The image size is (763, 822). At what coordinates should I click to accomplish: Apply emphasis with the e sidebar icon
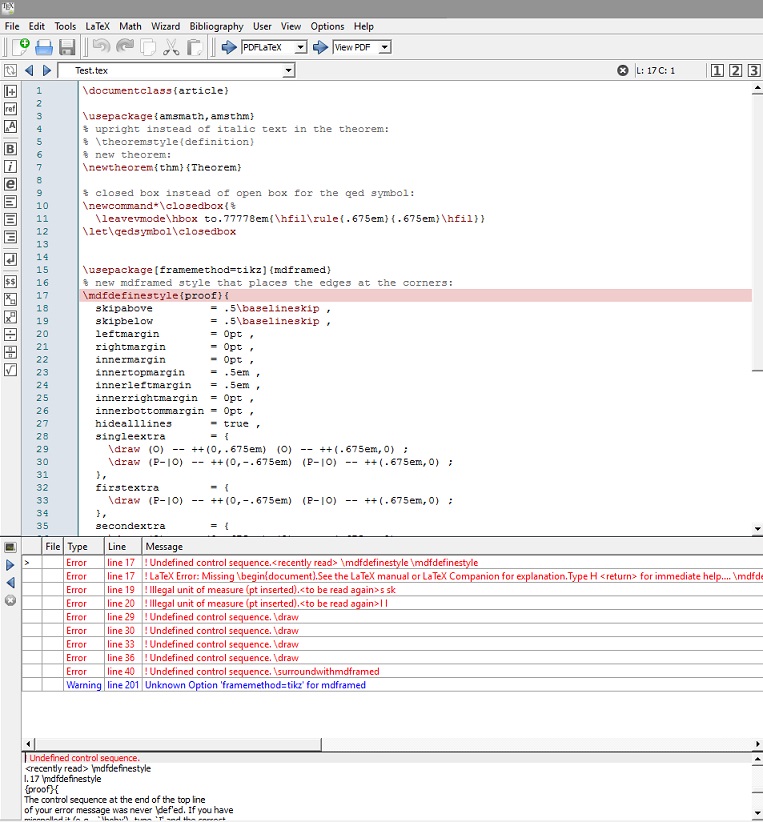[10, 184]
